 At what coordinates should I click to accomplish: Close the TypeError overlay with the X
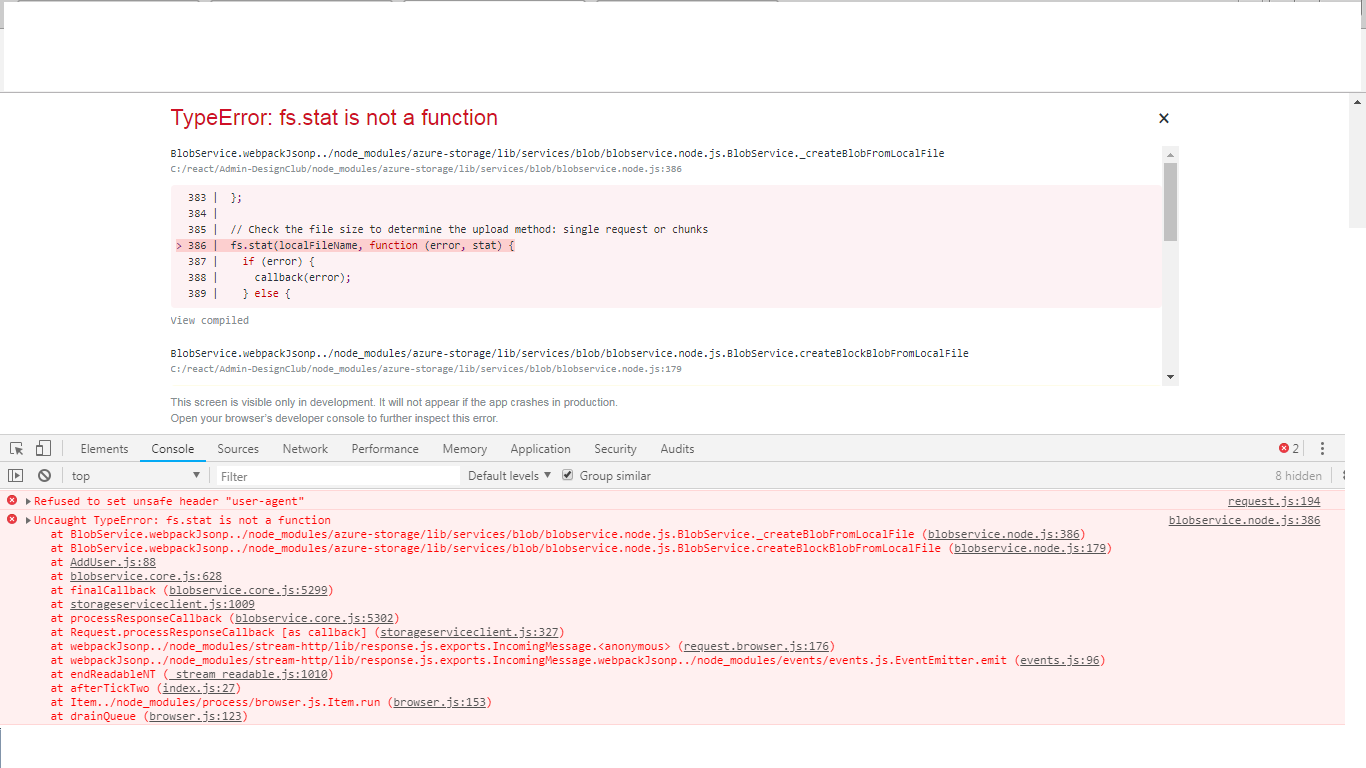click(x=1163, y=118)
